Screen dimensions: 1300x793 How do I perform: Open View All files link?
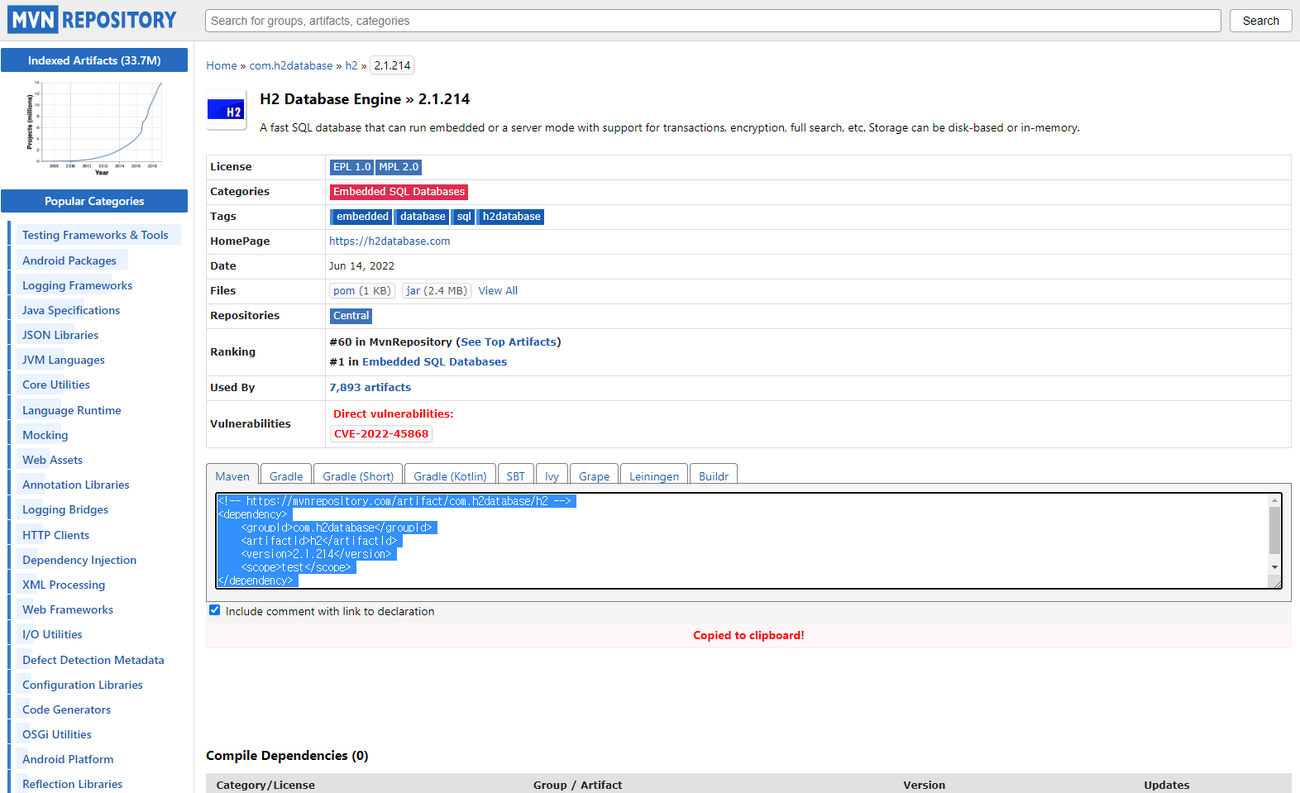(x=498, y=291)
